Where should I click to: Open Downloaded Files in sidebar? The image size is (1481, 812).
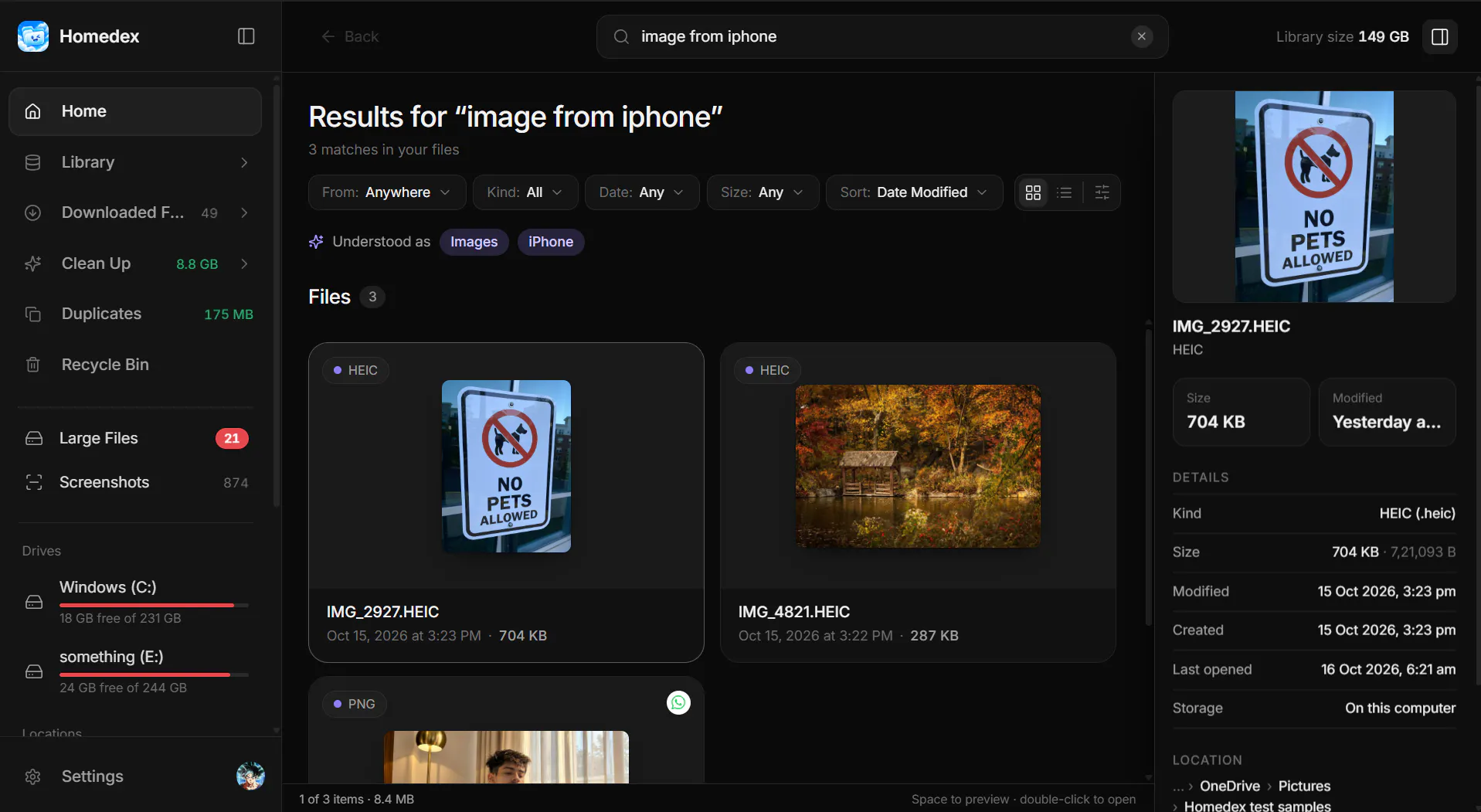(x=135, y=212)
